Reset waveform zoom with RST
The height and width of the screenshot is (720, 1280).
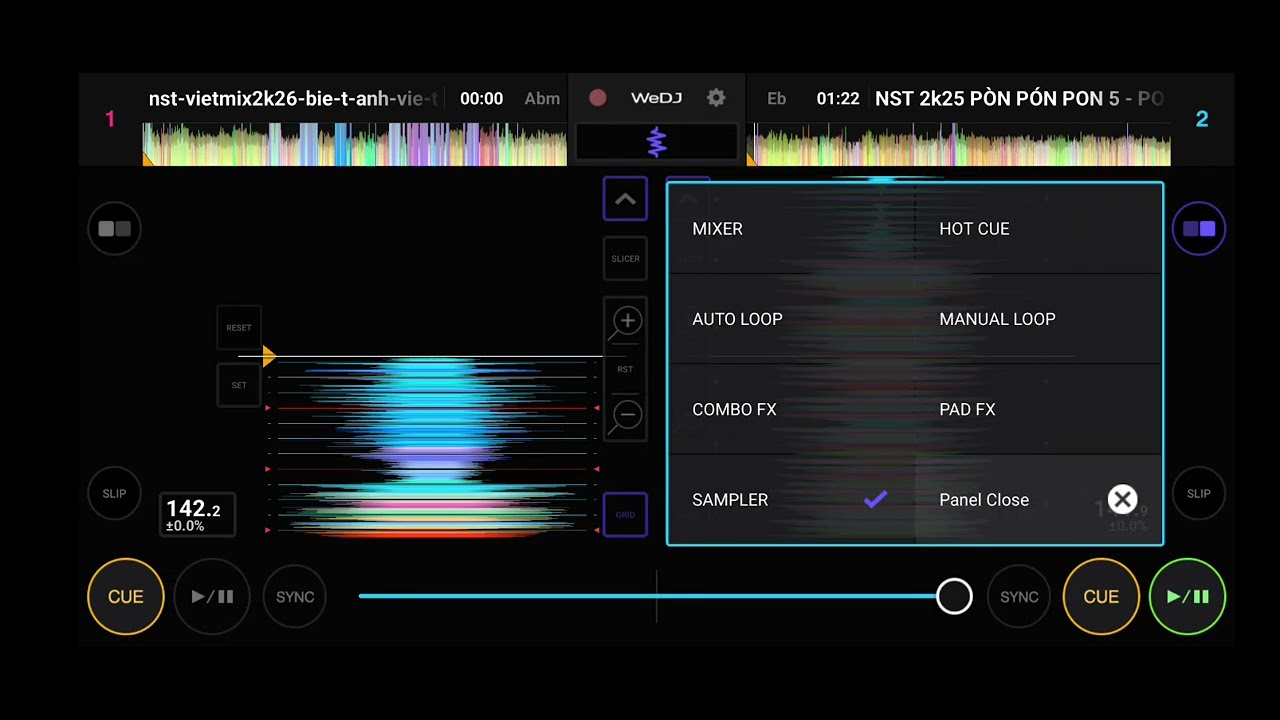click(x=625, y=369)
